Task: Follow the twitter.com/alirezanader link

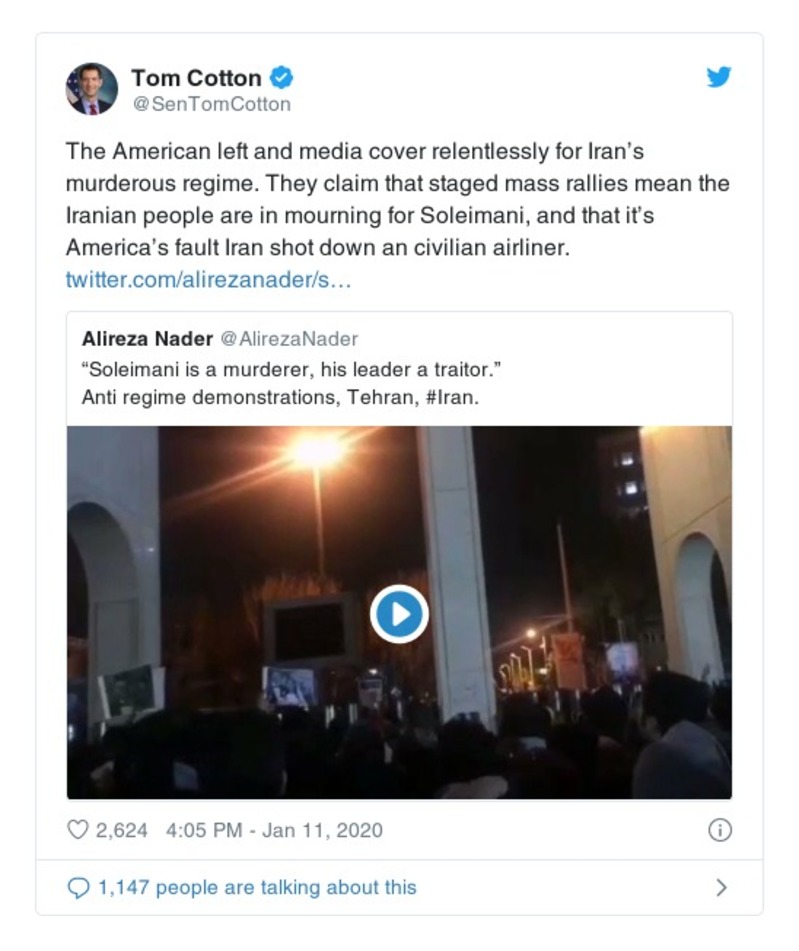Action: (x=208, y=278)
